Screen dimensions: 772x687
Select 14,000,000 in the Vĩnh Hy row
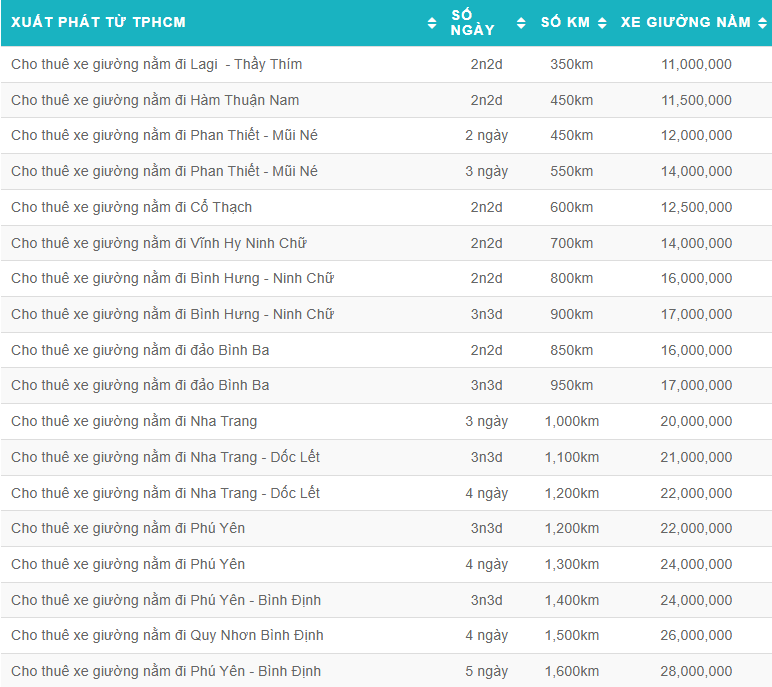point(696,243)
